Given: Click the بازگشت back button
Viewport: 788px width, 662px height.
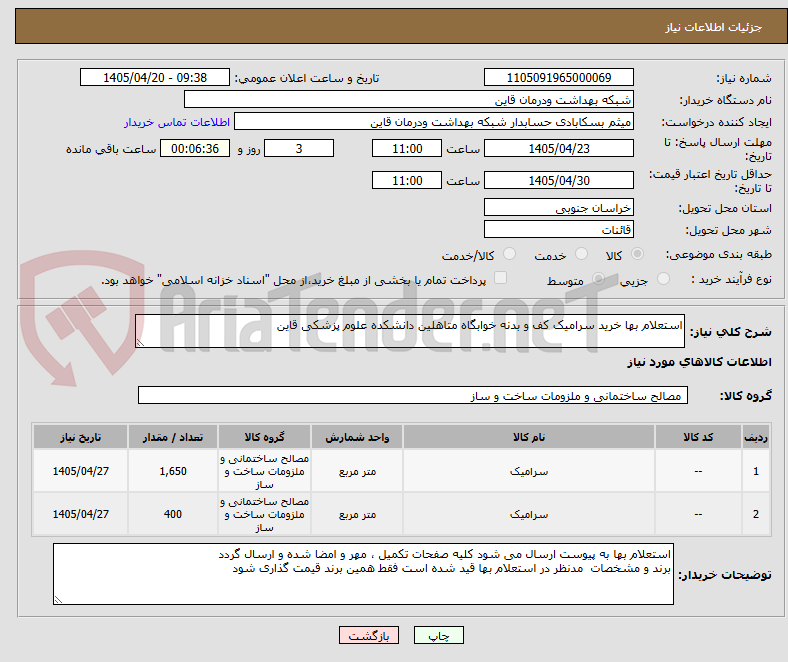Looking at the screenshot, I should (x=369, y=635).
